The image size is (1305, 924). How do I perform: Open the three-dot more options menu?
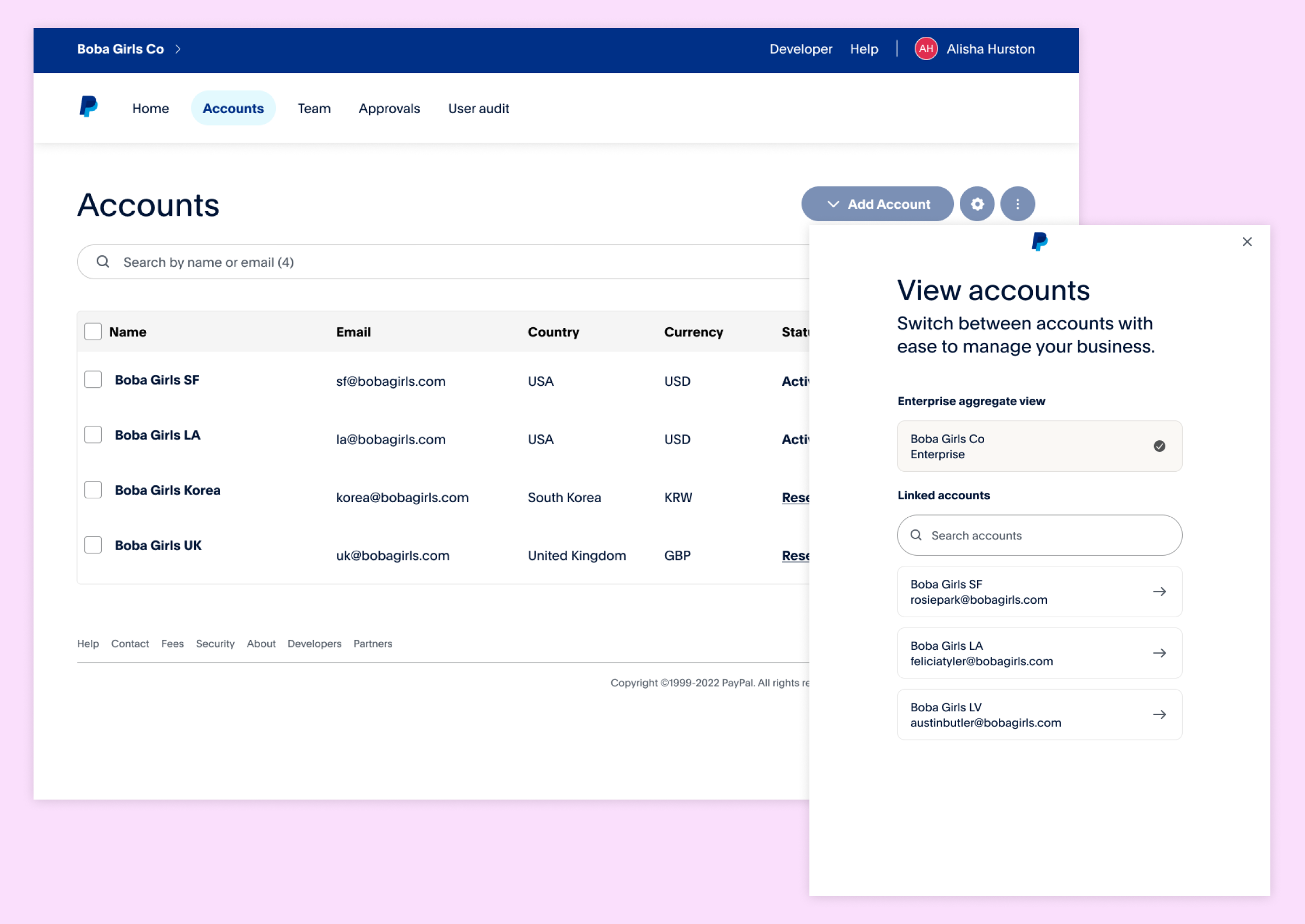[x=1017, y=204]
